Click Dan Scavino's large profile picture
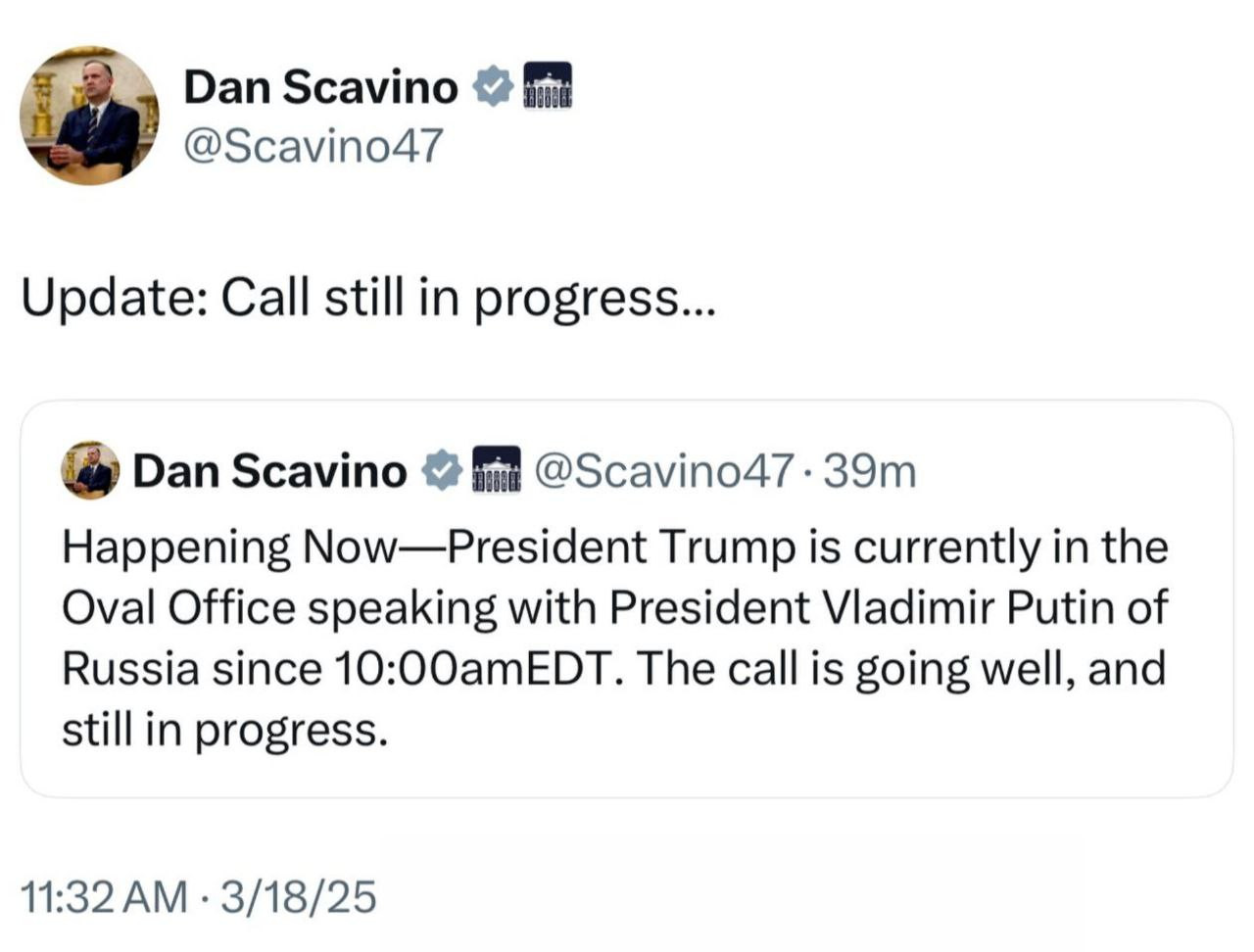Viewport: 1254px width, 952px height. tap(89, 116)
